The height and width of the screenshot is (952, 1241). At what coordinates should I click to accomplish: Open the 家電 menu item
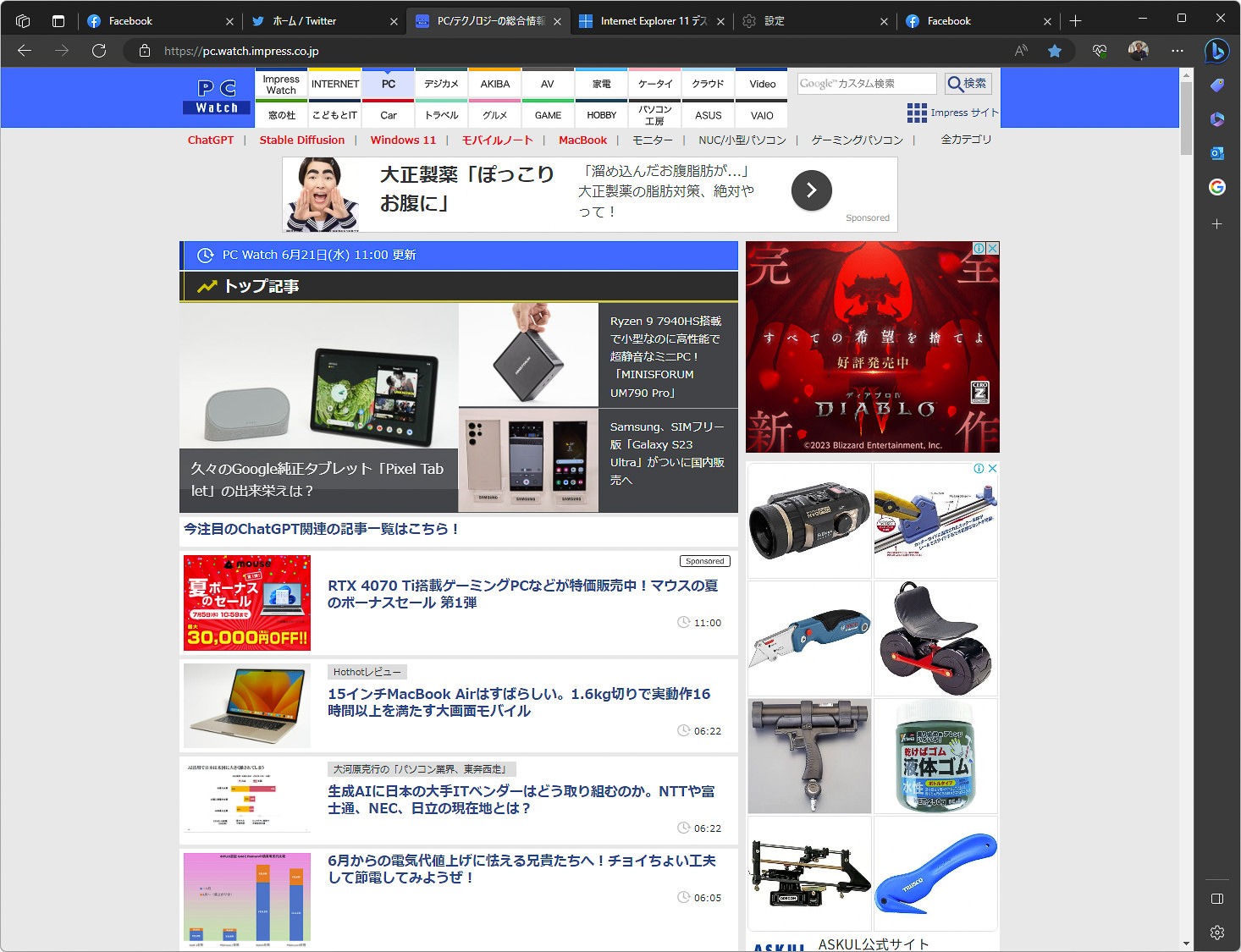[602, 84]
